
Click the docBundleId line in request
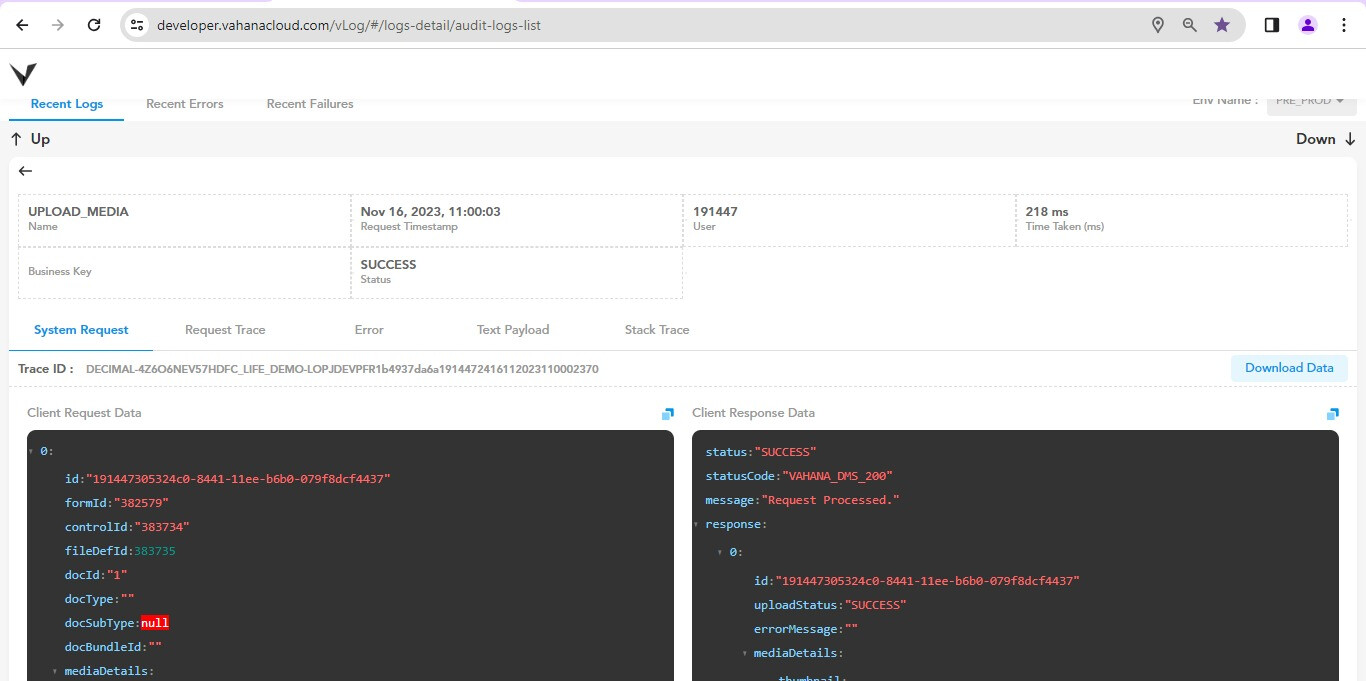coord(113,647)
